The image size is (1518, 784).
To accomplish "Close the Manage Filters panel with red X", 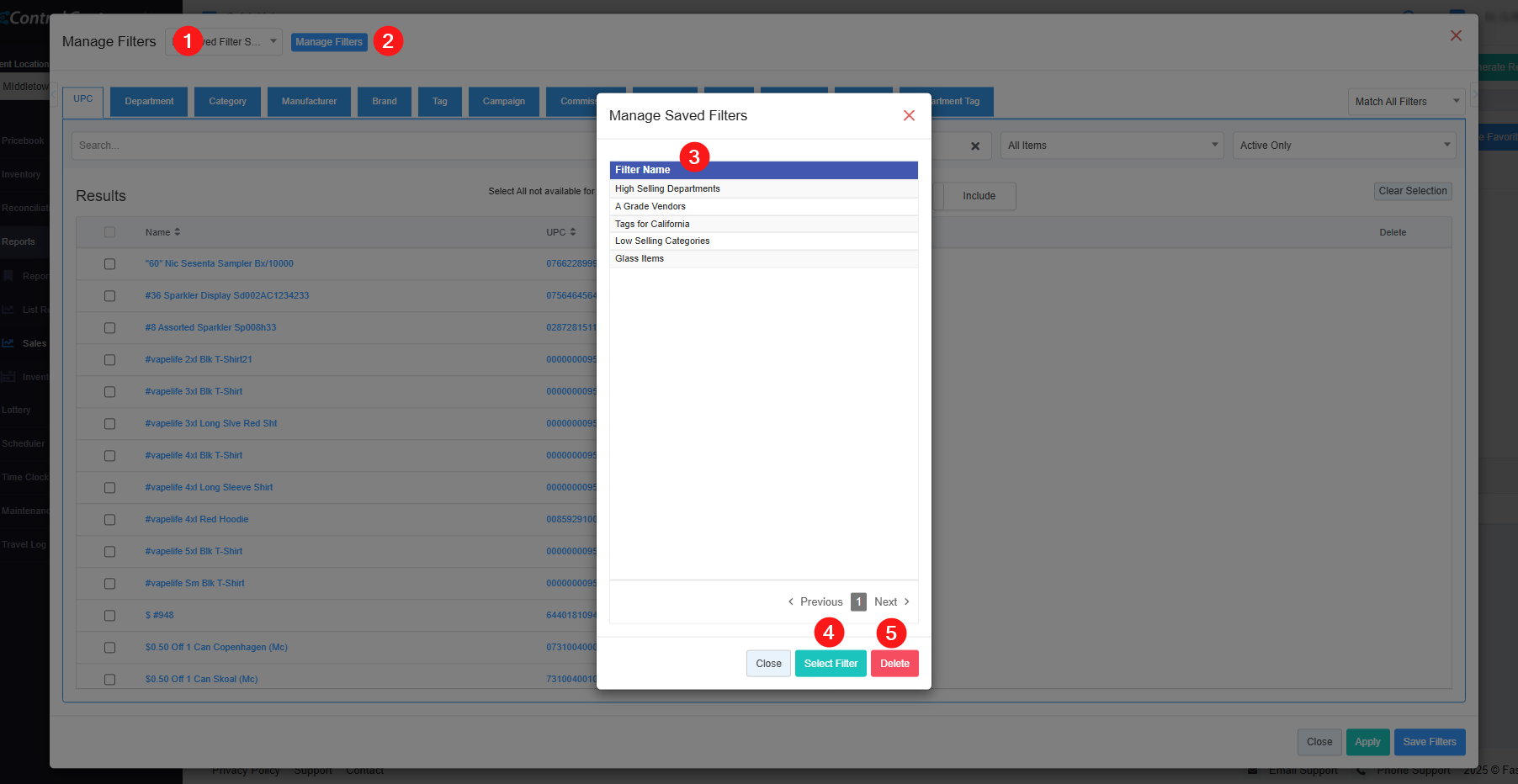I will click(1456, 36).
